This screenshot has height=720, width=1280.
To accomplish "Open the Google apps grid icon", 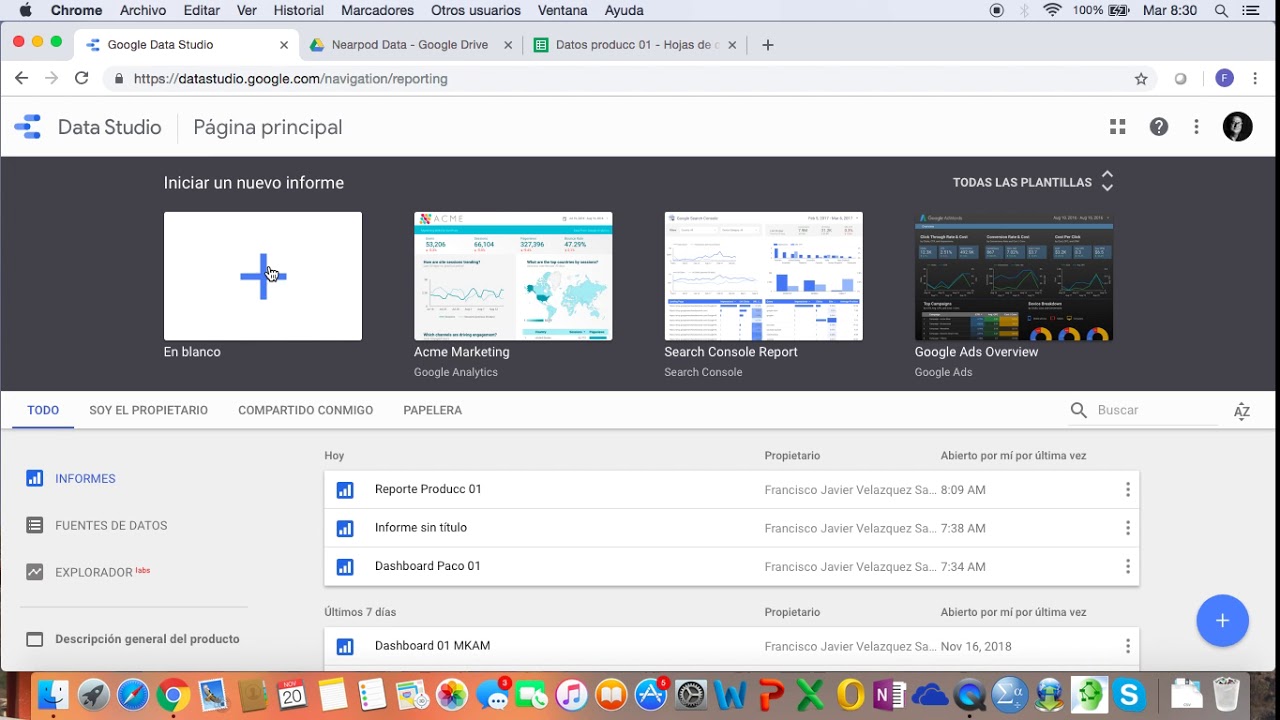I will (1118, 127).
